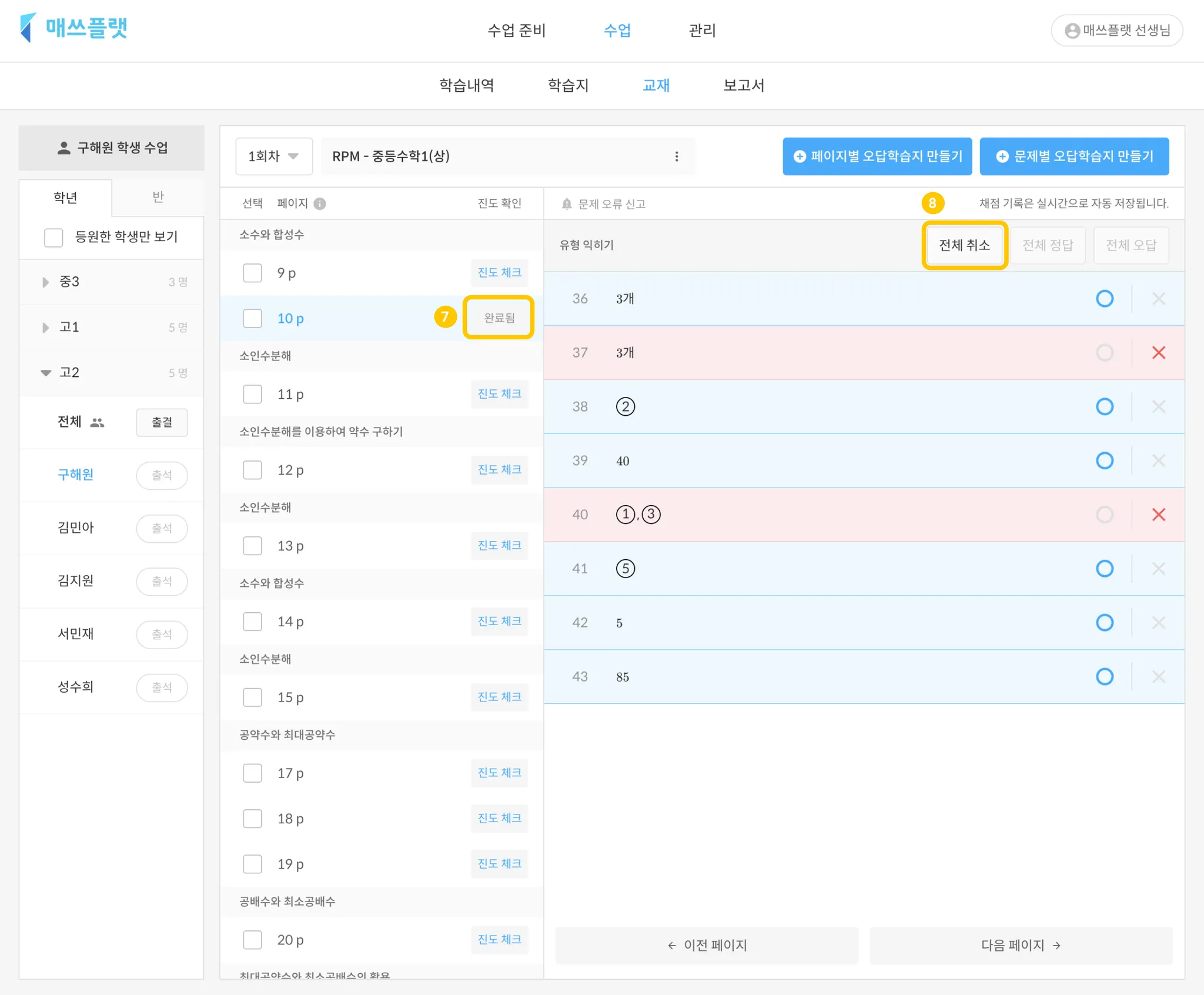Click the 문제 오류 신고 bell icon
This screenshot has height=995, width=1204.
(x=567, y=204)
